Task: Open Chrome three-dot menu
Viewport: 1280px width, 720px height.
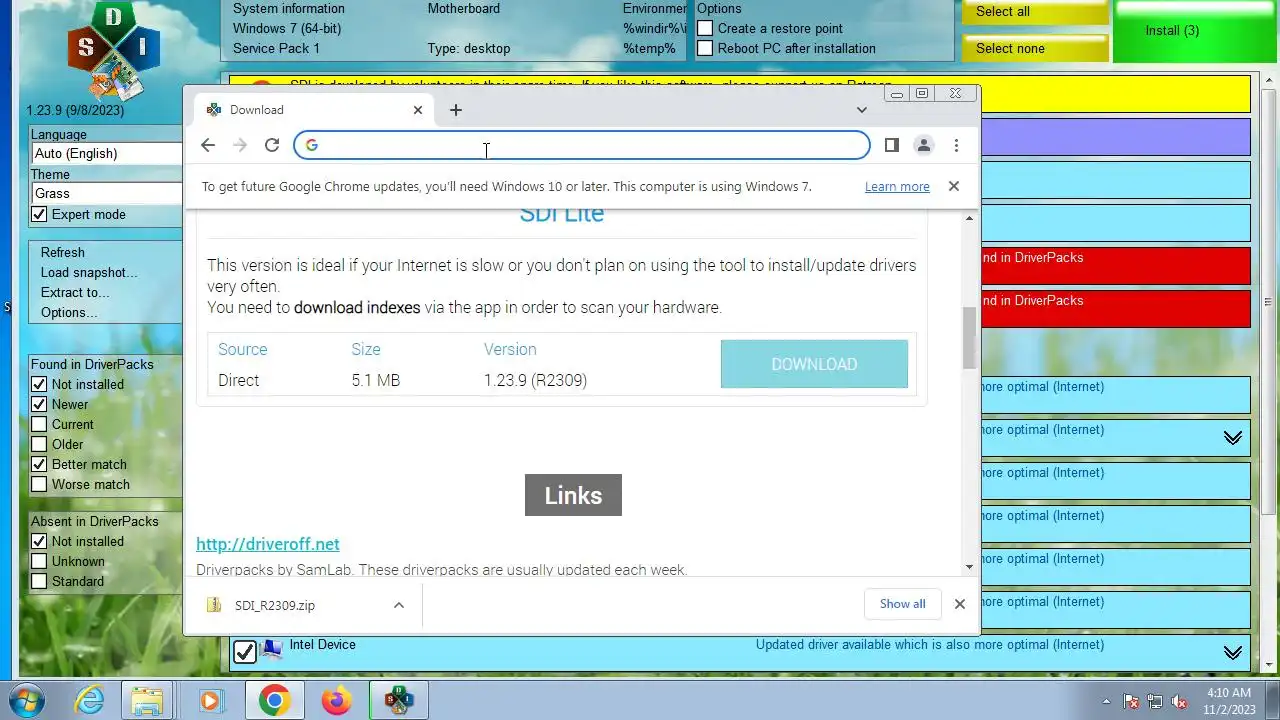Action: (956, 145)
